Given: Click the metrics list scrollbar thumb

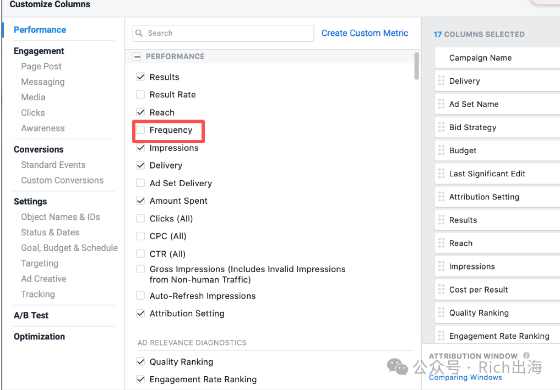Looking at the screenshot, I should (x=416, y=66).
